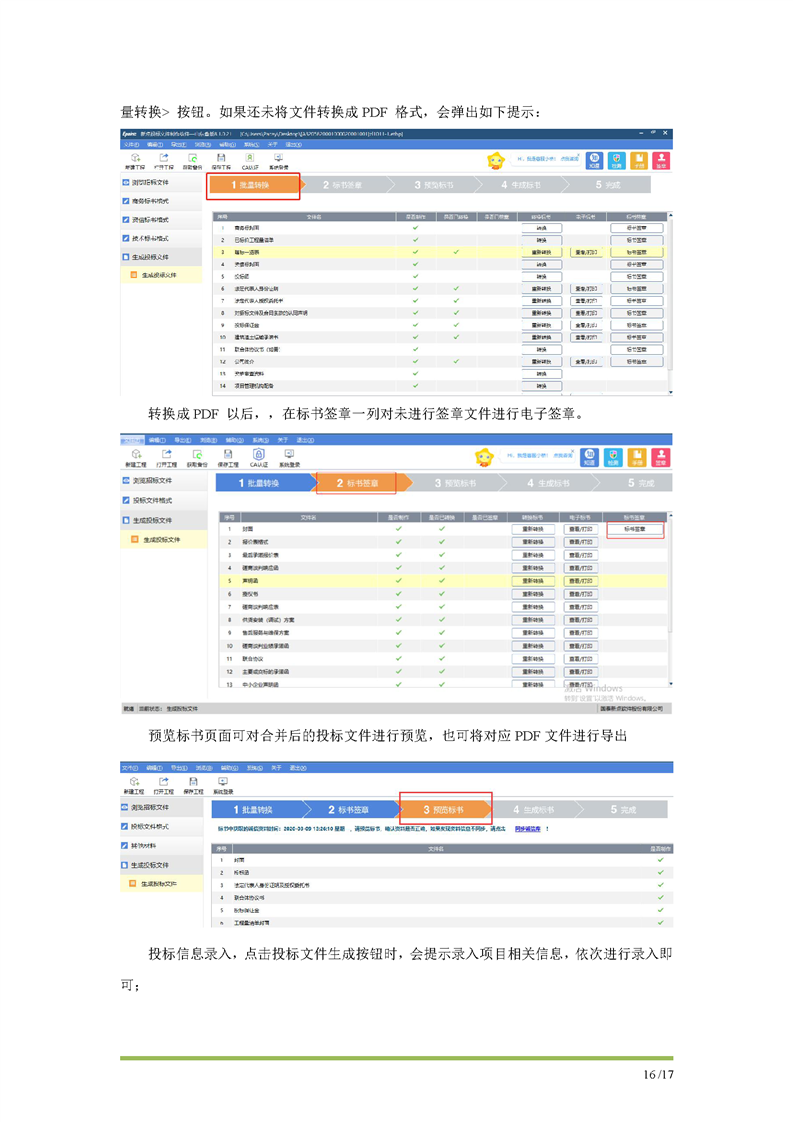793x1122 pixels.
Task: Click 系统登录 icon in the 预览标书 window
Action: (x=222, y=781)
